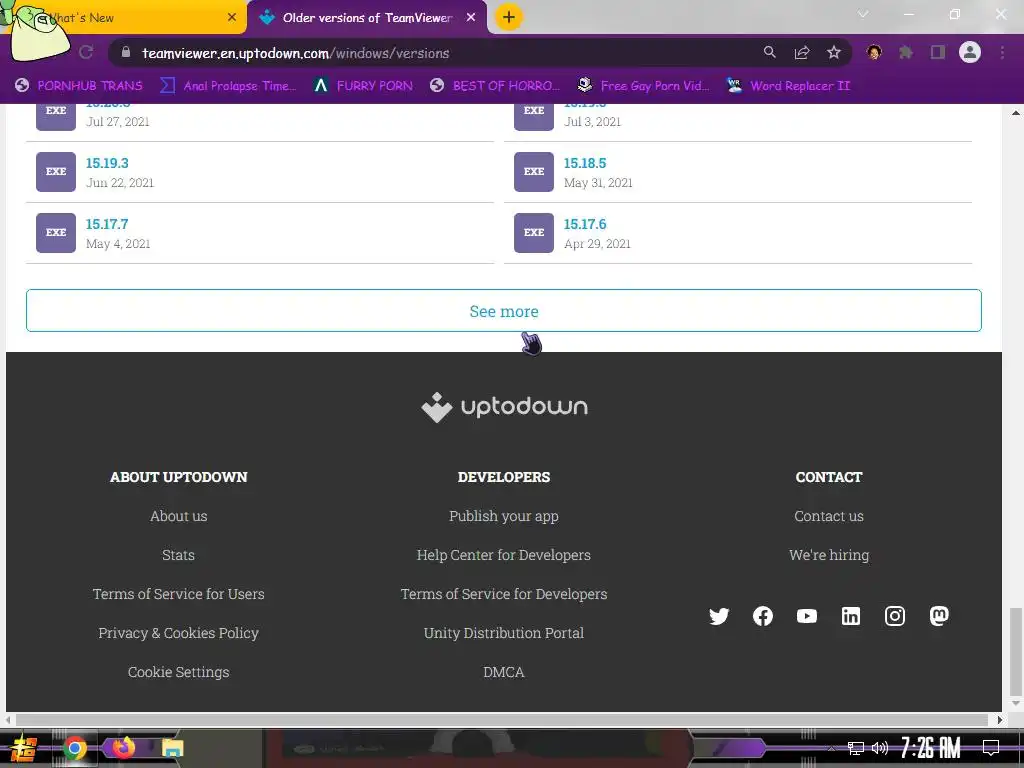Screen dimensions: 1024x768
Task: View site info via the lock icon
Action: [126, 52]
